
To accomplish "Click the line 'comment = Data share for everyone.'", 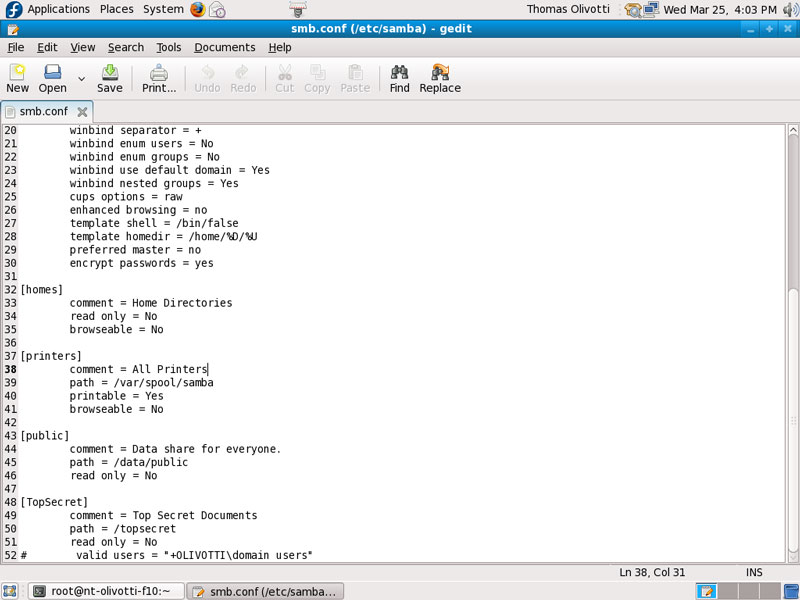I will [x=175, y=449].
